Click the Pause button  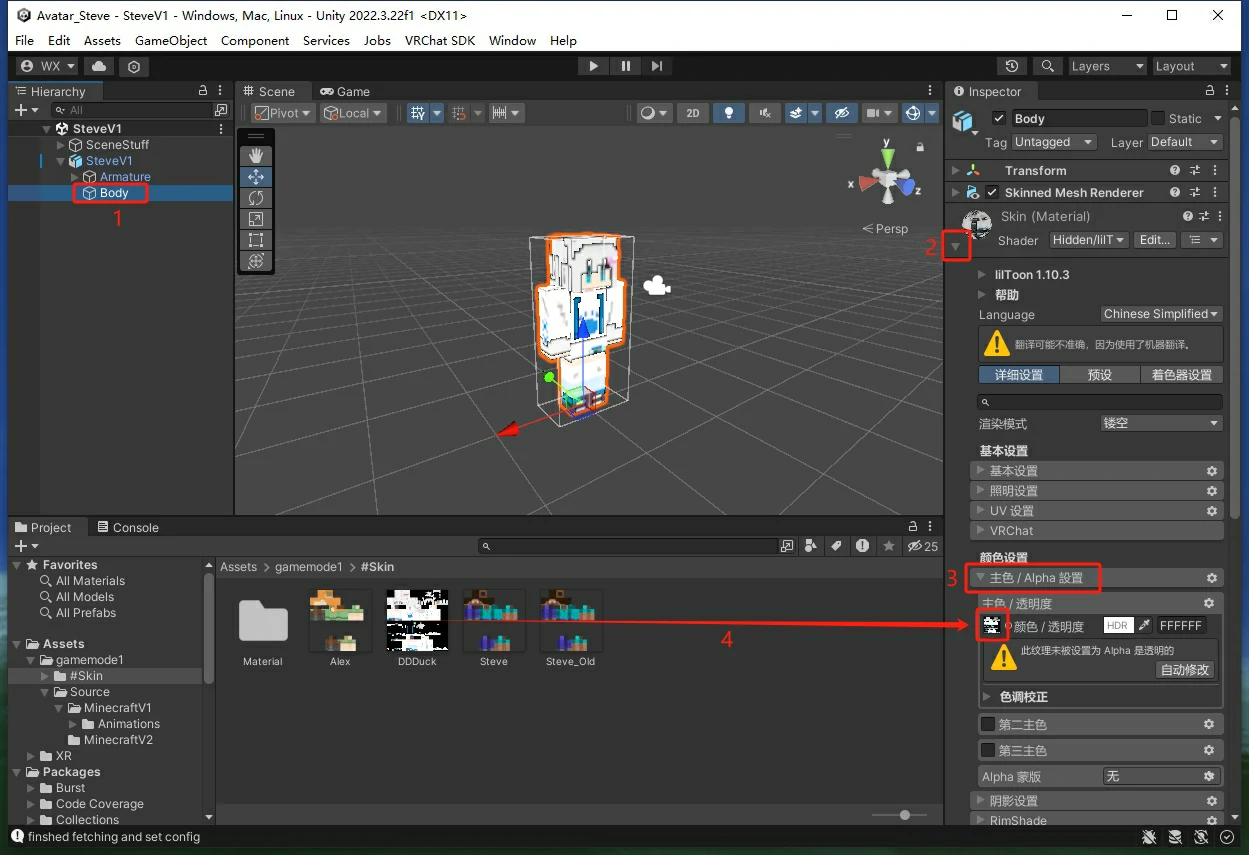click(x=626, y=66)
